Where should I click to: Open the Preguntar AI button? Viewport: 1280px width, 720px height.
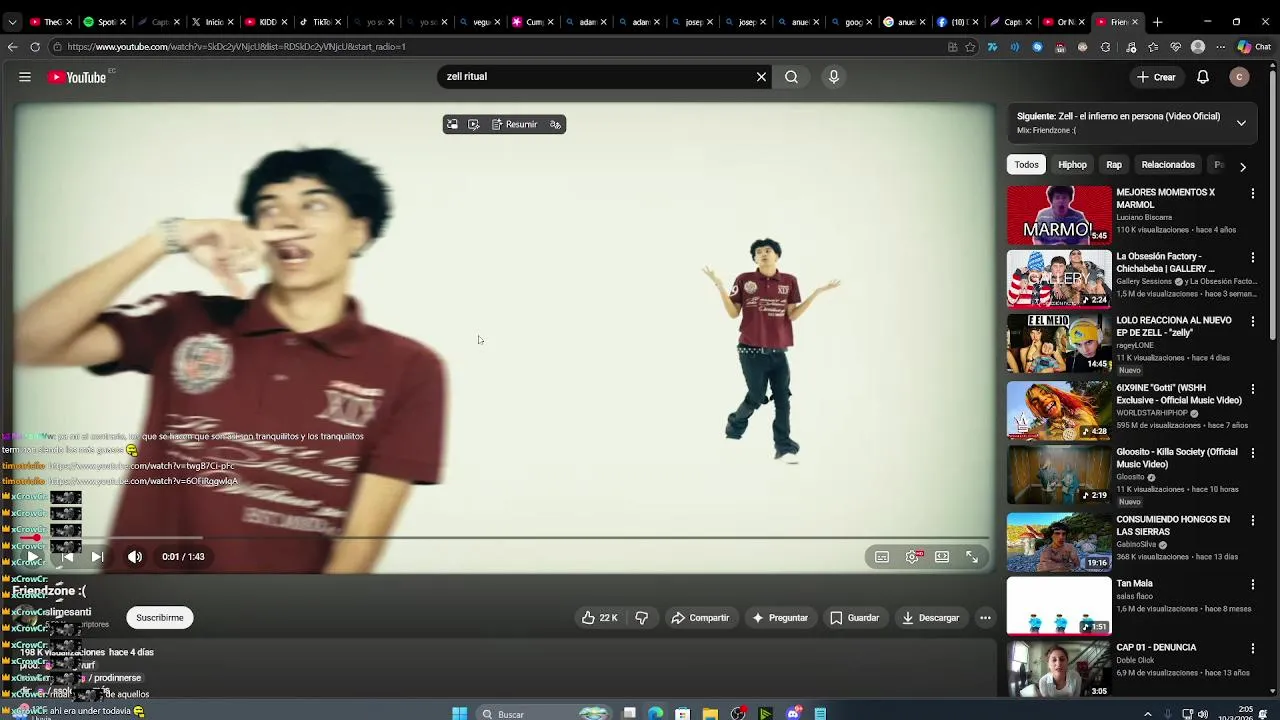coord(780,618)
